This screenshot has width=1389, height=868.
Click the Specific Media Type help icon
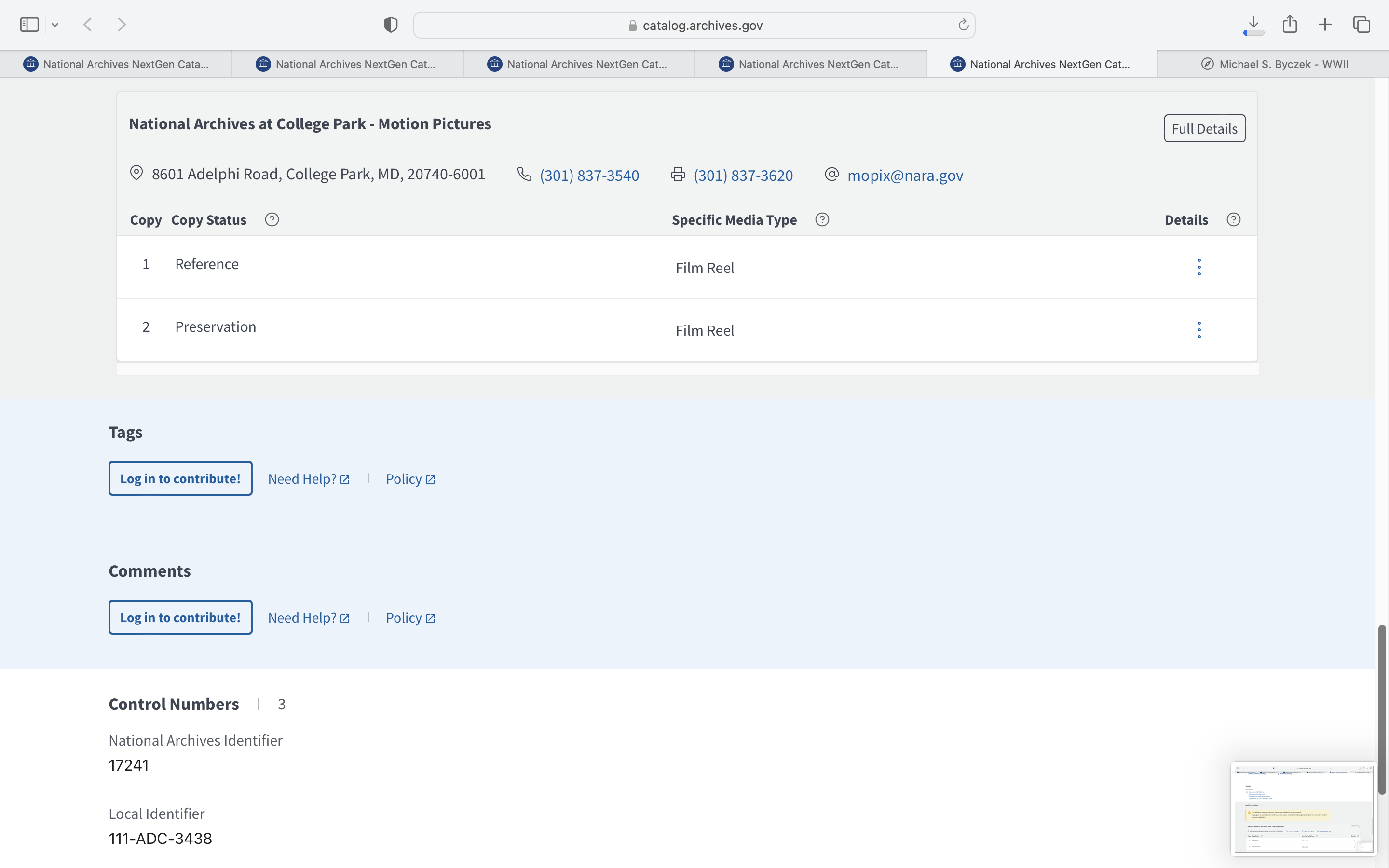(x=822, y=220)
